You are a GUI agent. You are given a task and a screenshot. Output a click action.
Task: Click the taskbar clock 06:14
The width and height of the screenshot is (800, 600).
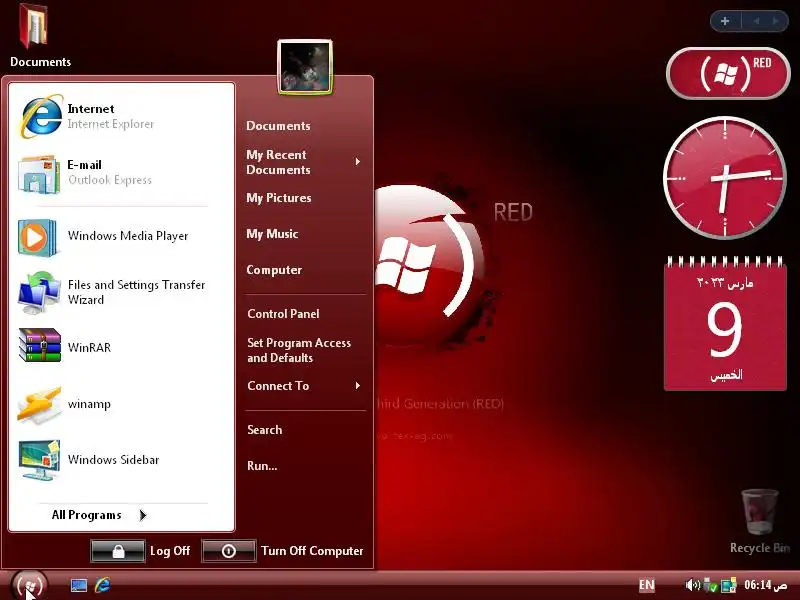[765, 585]
